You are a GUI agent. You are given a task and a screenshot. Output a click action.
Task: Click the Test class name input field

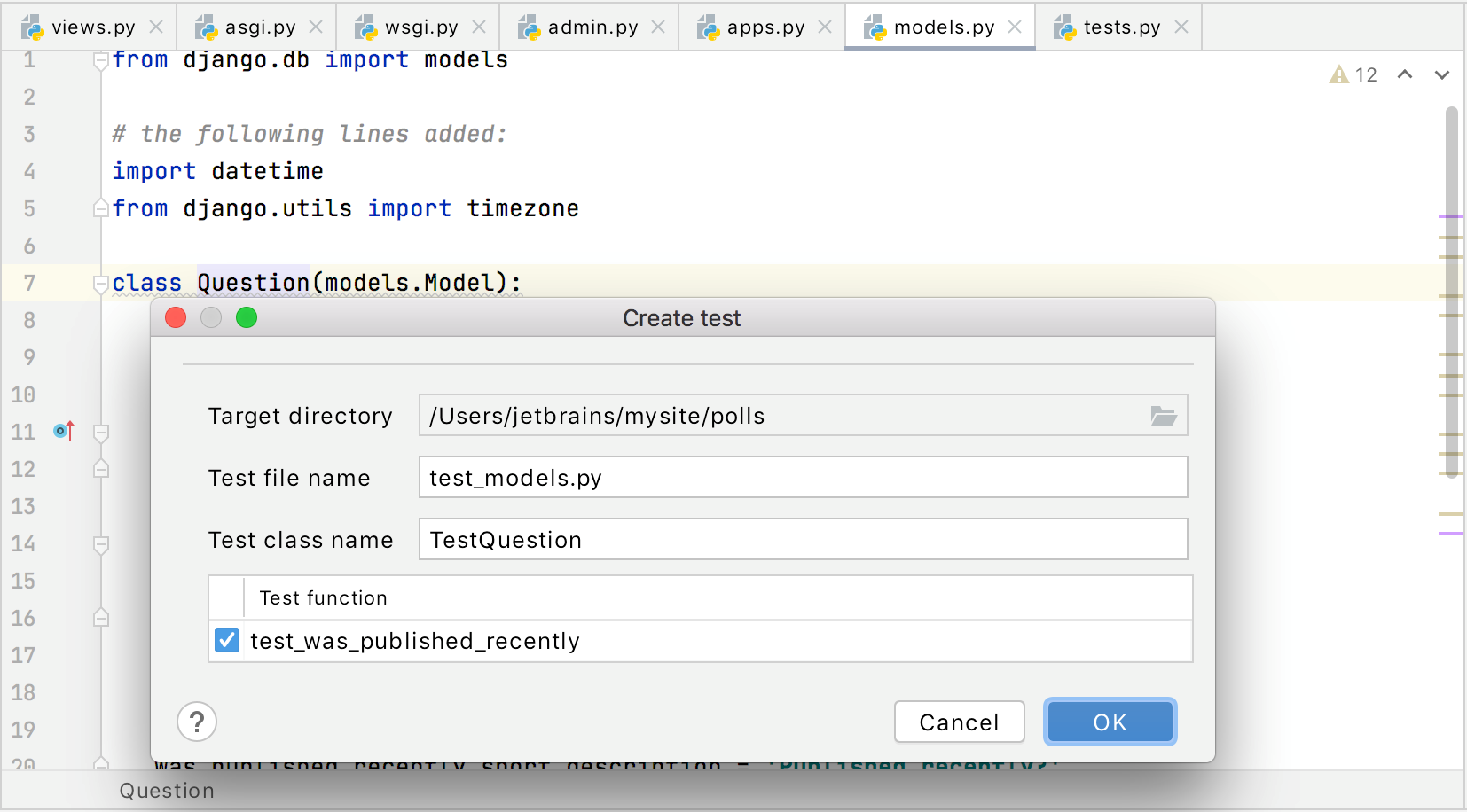(x=803, y=539)
